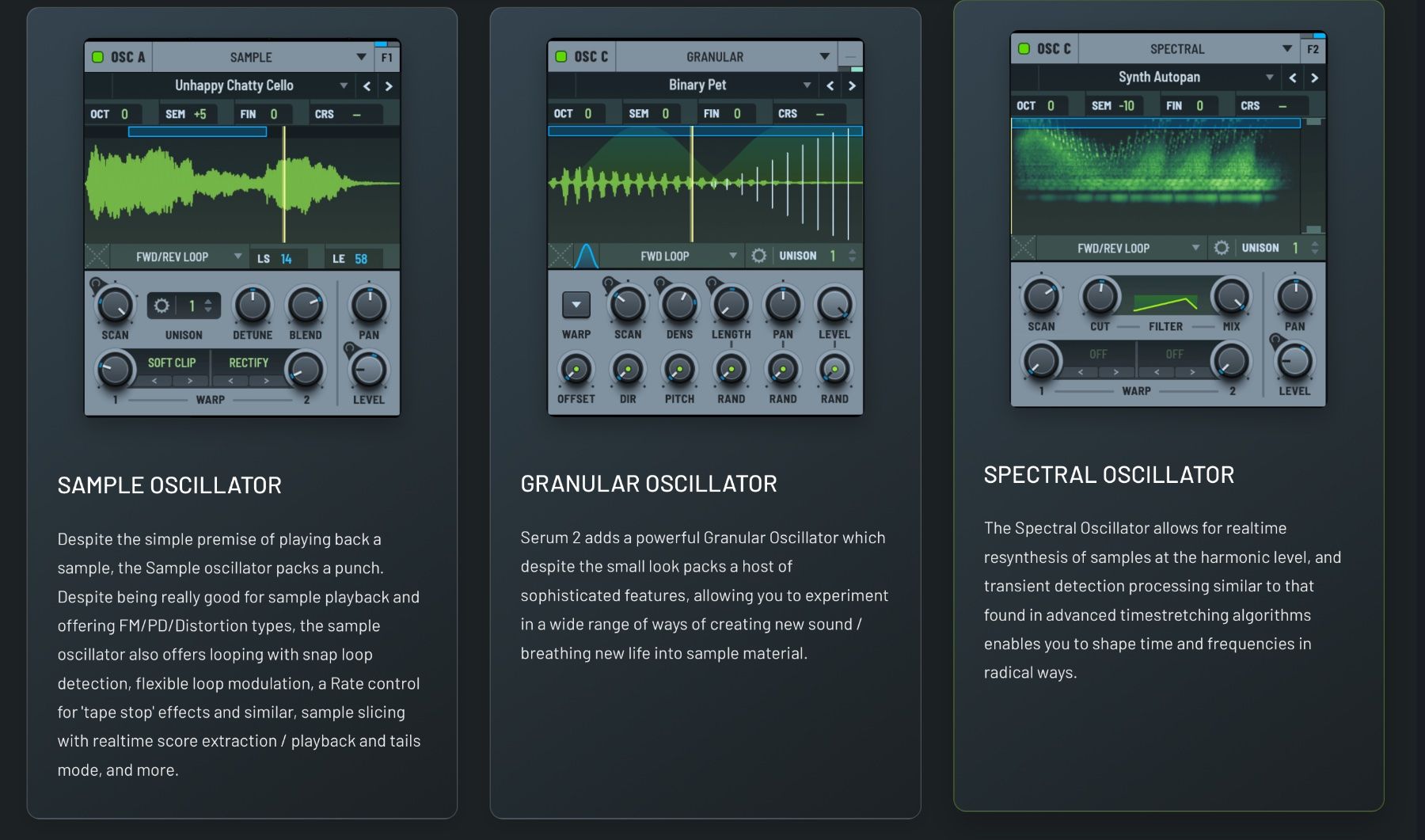The width and height of the screenshot is (1425, 840).
Task: Click the BLEND knob on OSC A
Action: (306, 305)
